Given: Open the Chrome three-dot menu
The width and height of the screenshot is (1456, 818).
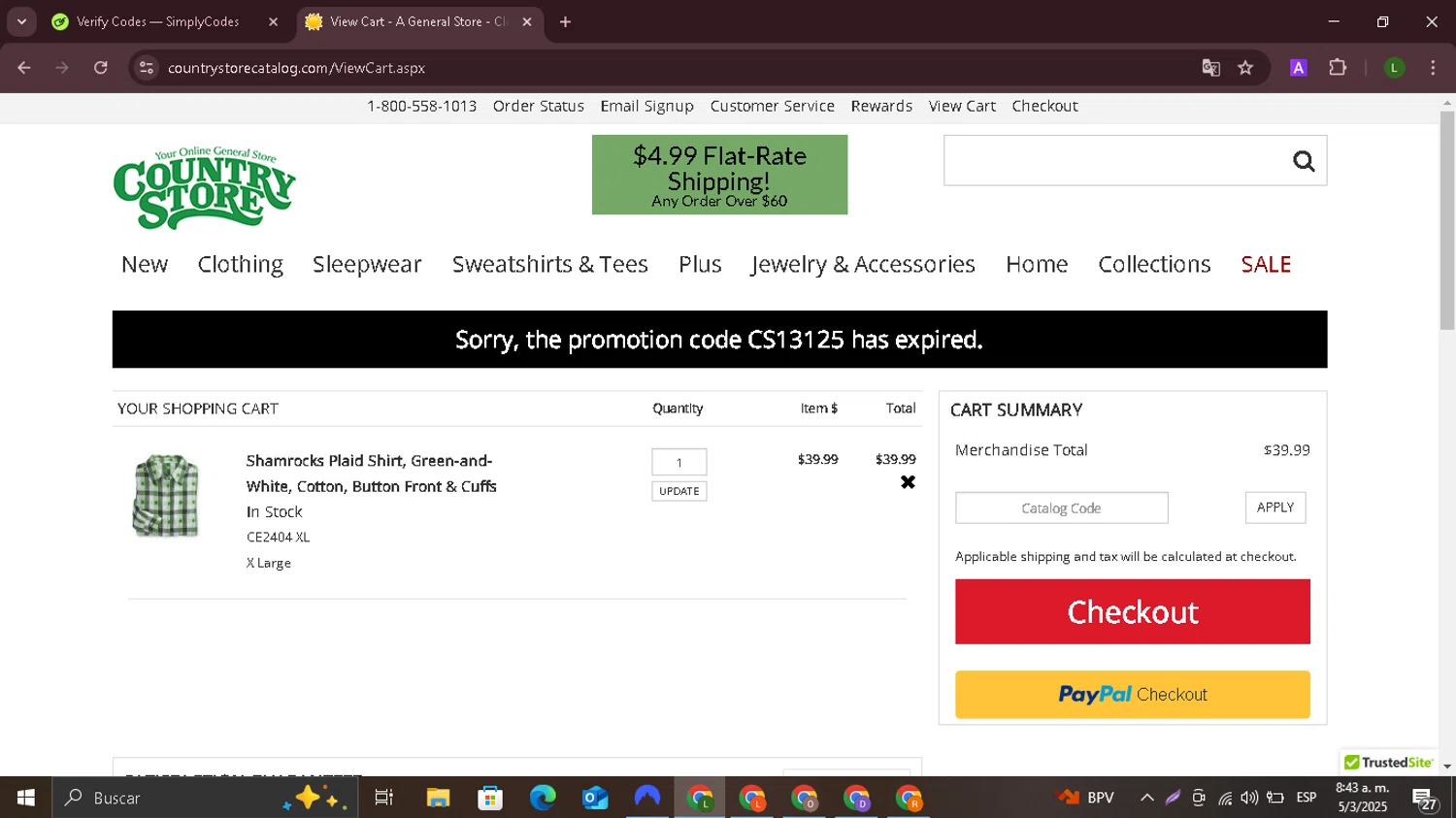Looking at the screenshot, I should click(1433, 68).
